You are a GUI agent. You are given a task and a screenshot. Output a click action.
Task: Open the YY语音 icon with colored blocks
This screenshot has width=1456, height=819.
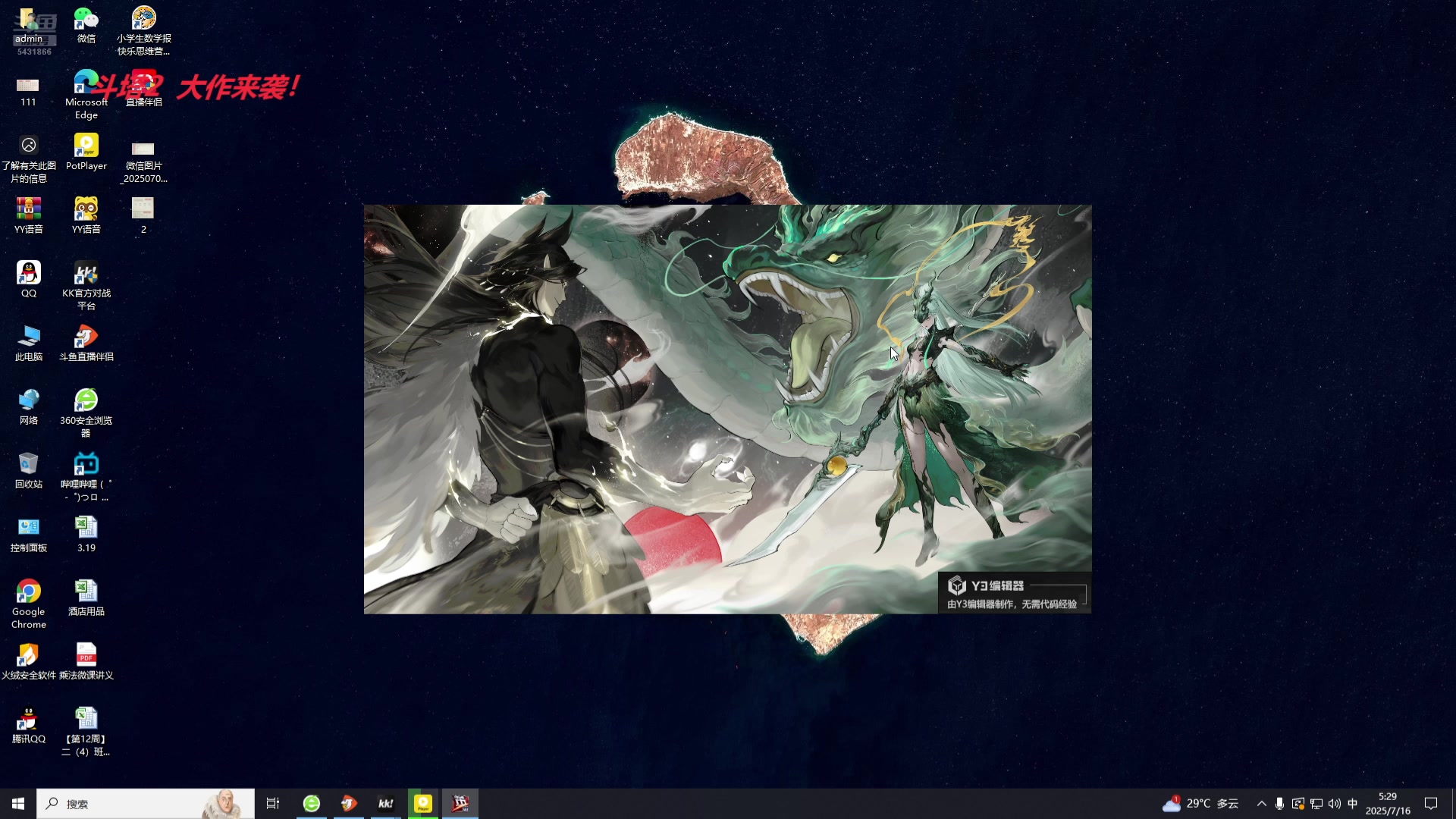coord(29,215)
